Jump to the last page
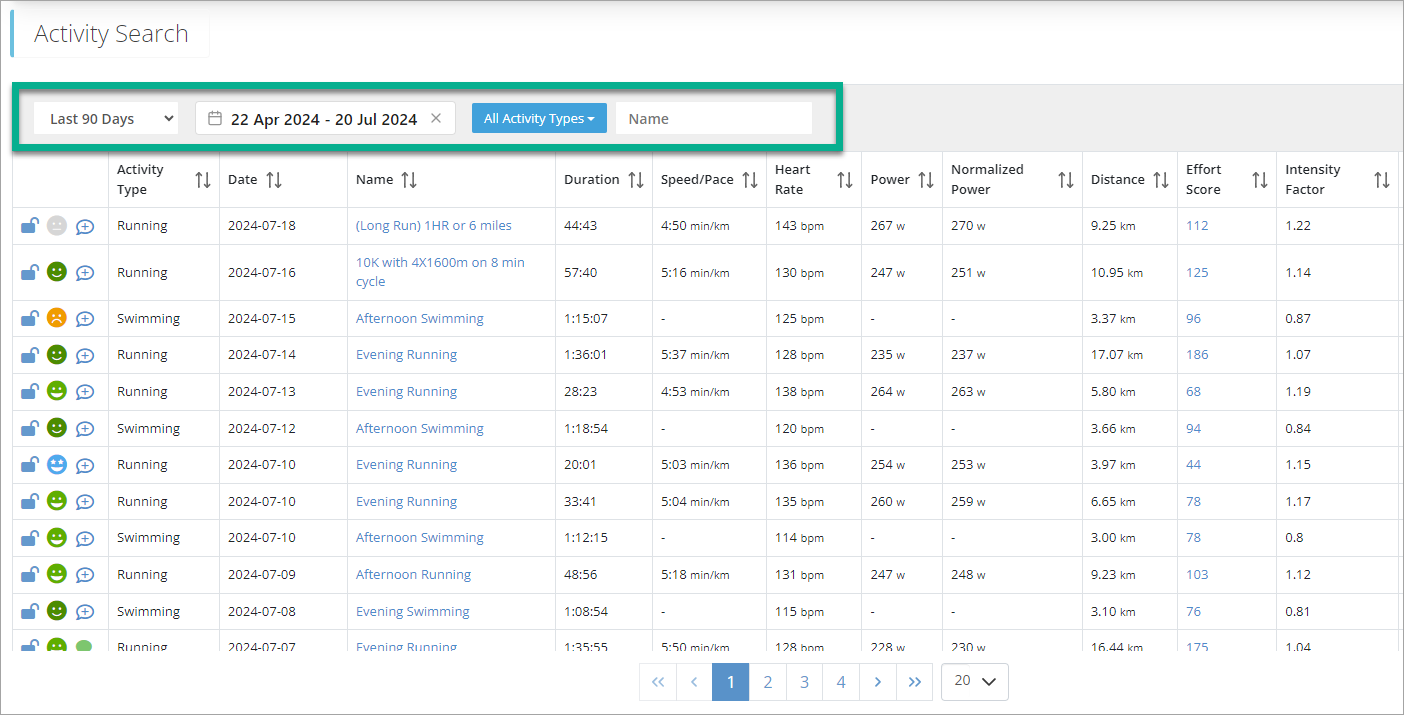Viewport: 1404px width, 715px height. [915, 682]
